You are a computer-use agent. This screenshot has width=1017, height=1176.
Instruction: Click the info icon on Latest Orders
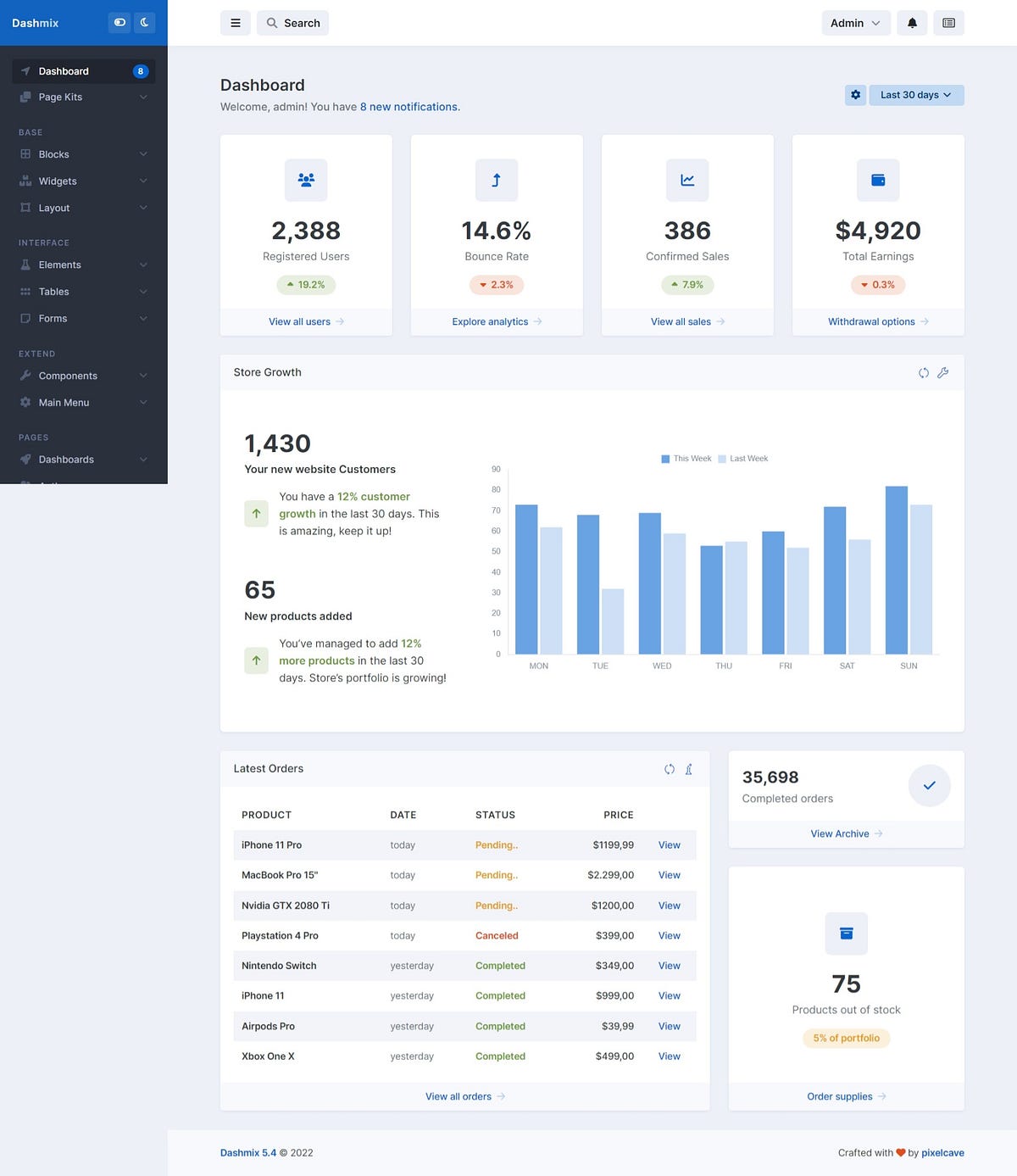[x=688, y=769]
